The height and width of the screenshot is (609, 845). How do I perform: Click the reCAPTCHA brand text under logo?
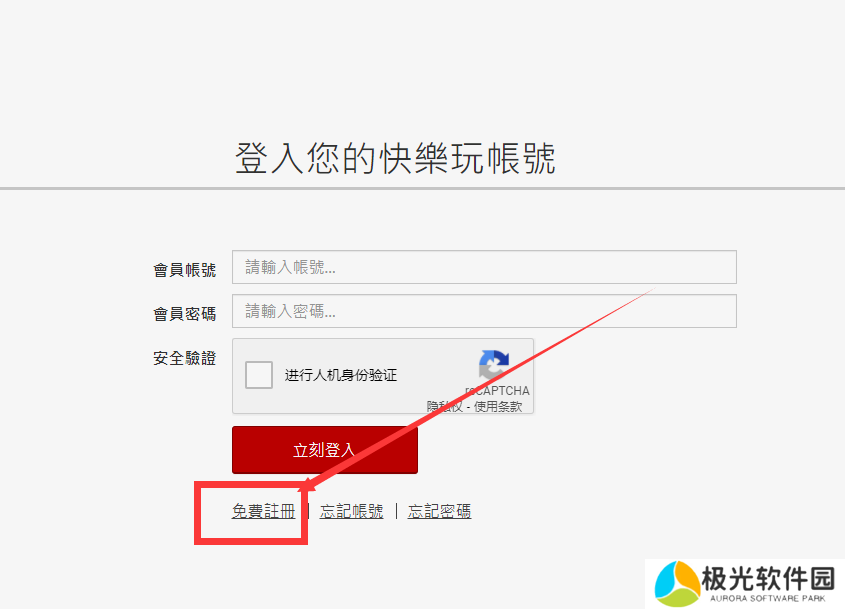[x=497, y=391]
